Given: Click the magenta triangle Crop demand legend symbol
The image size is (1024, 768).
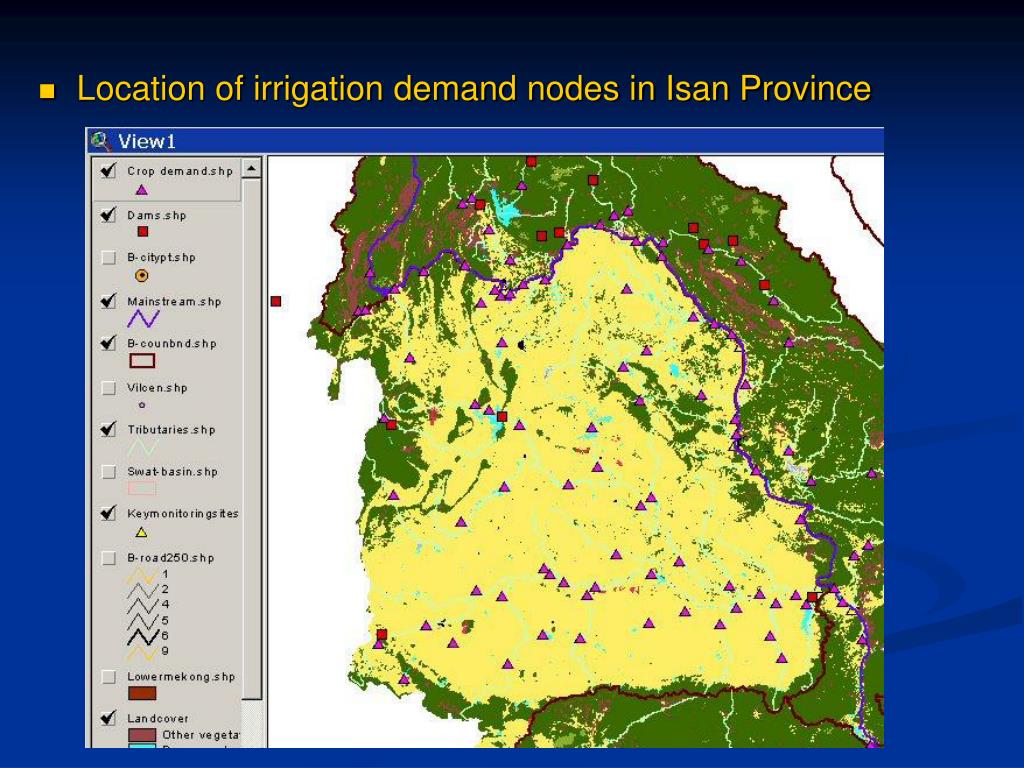Looking at the screenshot, I should click(142, 190).
